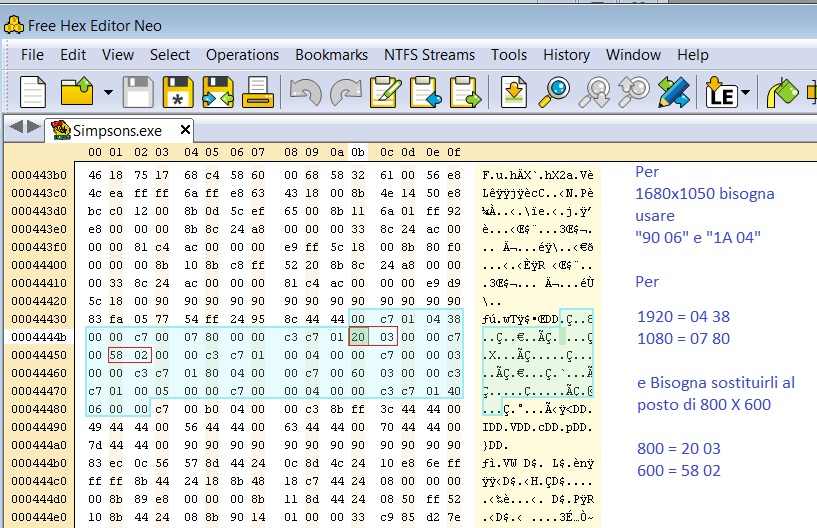817x528 pixels.
Task: Click the clipboard with green right arrow
Action: pos(466,92)
